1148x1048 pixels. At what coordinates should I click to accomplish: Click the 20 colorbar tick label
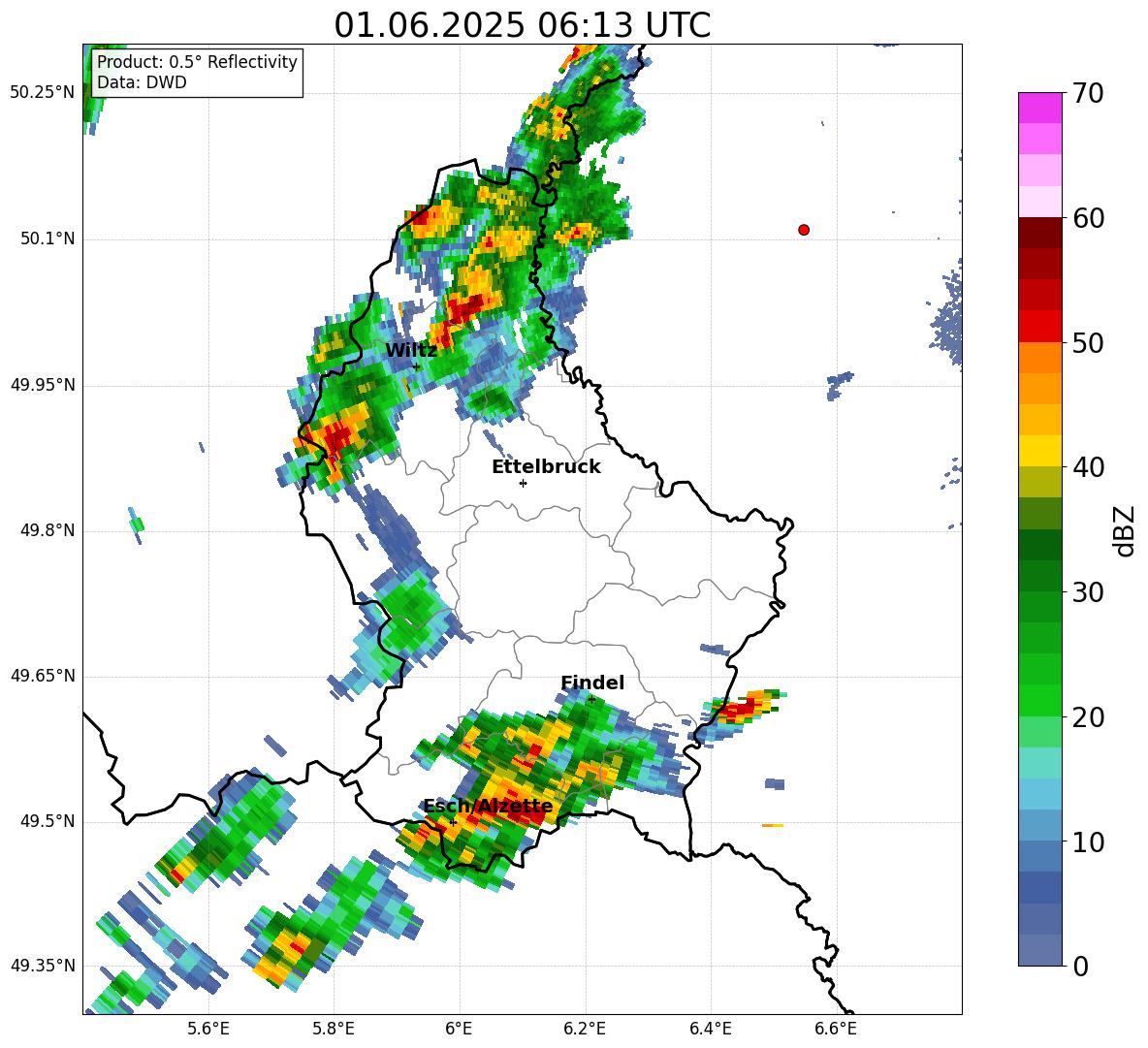(1089, 717)
